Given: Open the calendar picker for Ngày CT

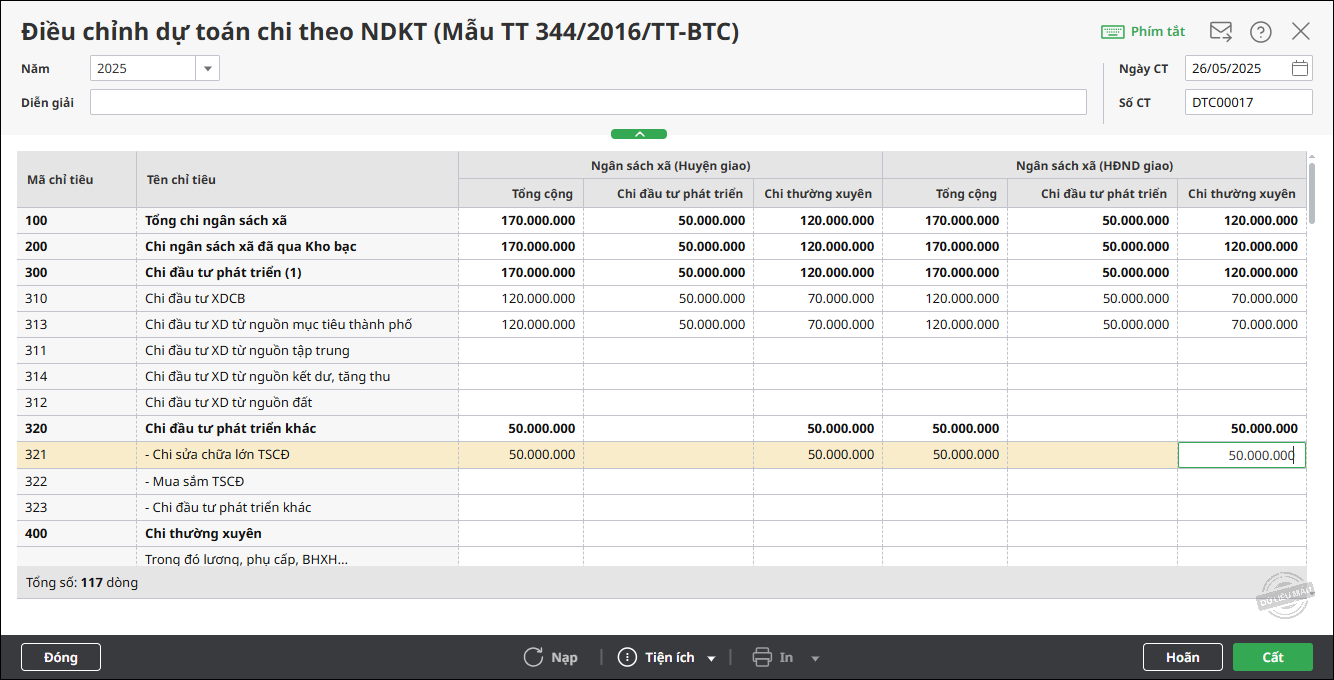Looking at the screenshot, I should click(x=1299, y=69).
